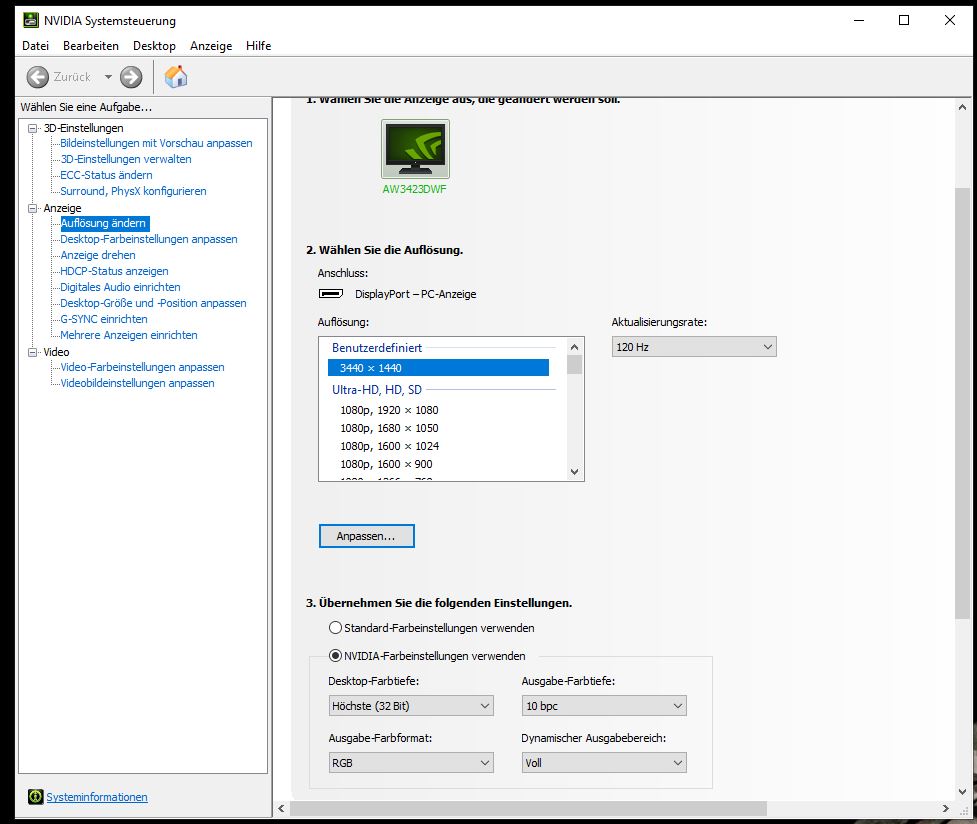Open ECC-Status ändern

point(107,175)
